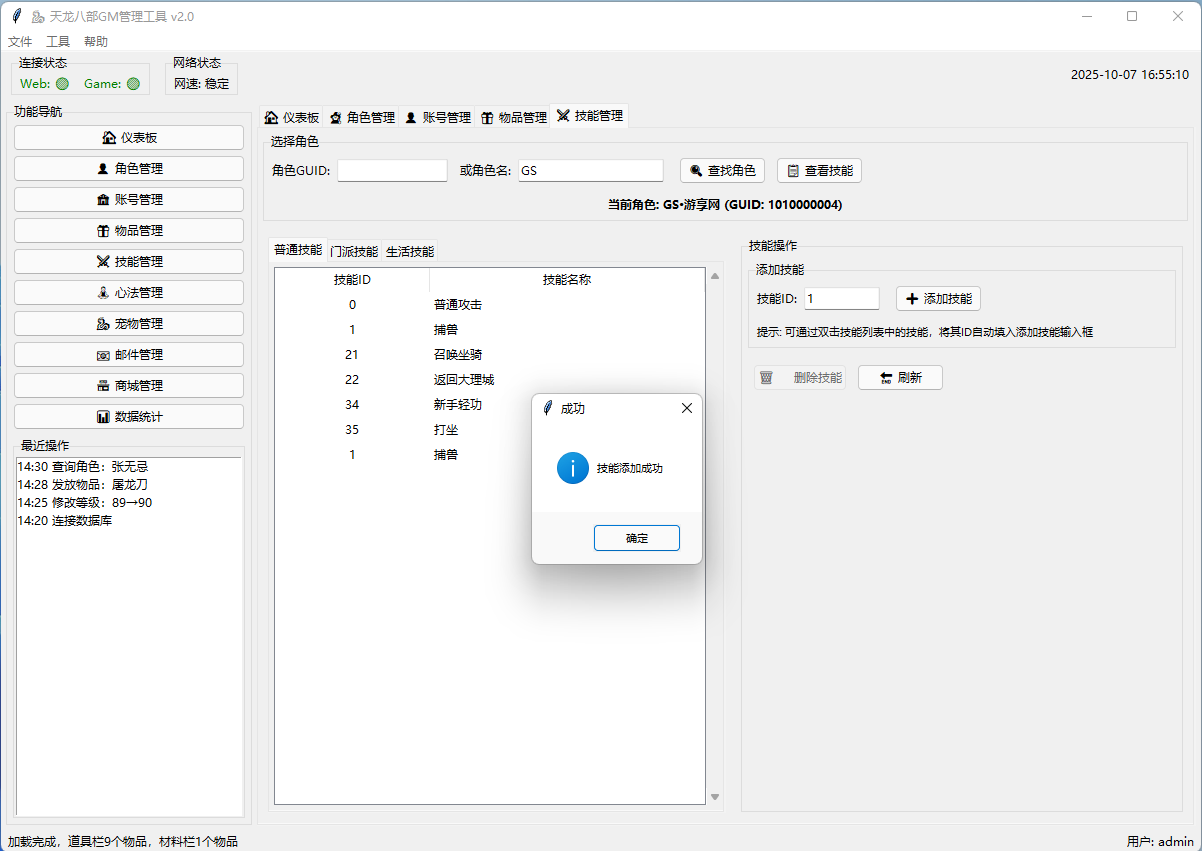The height and width of the screenshot is (851, 1202).
Task: Click the View Skills (查看技能) button
Action: 819,171
